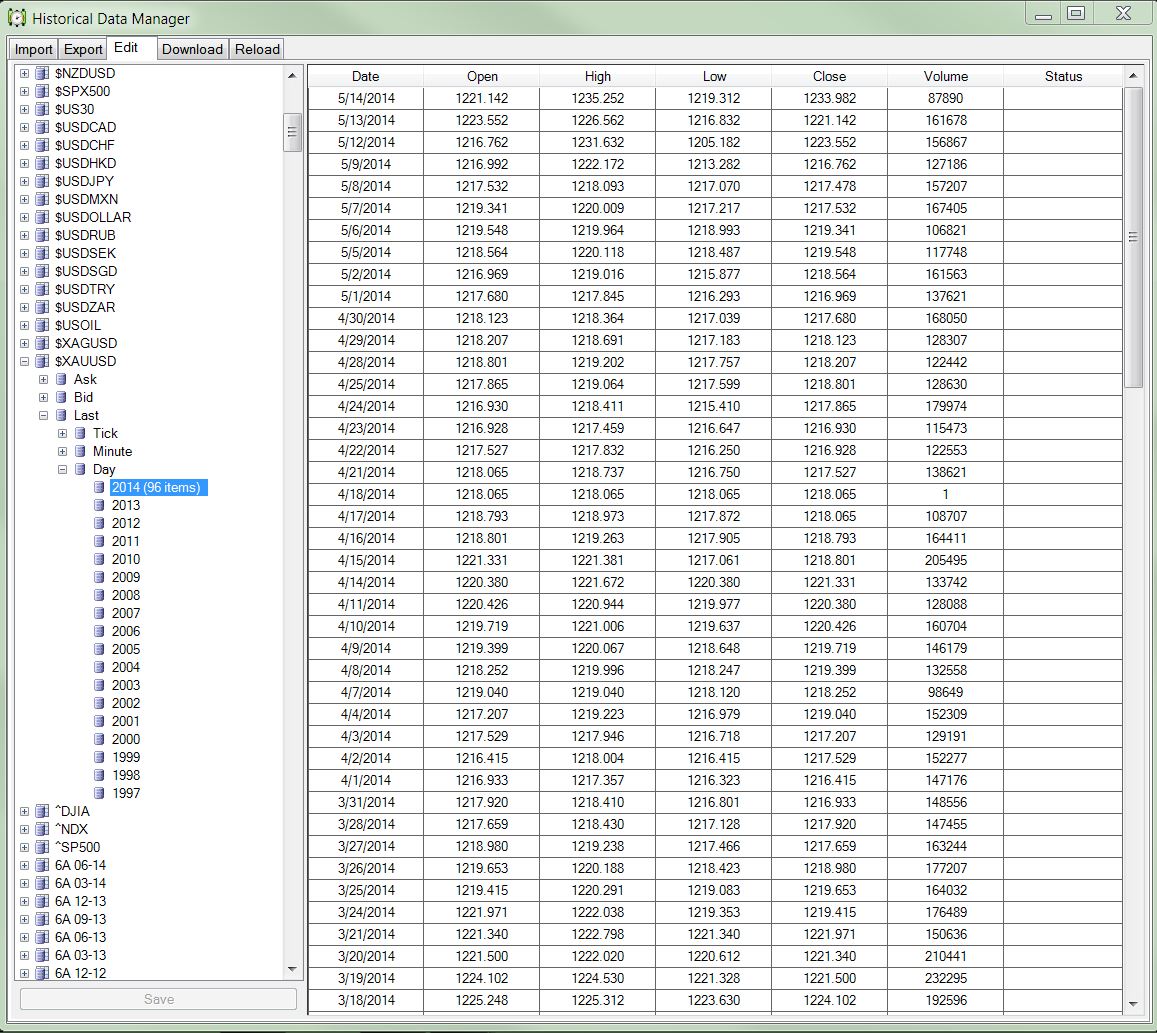Click the data grid scroll-down arrow

tap(1133, 1003)
